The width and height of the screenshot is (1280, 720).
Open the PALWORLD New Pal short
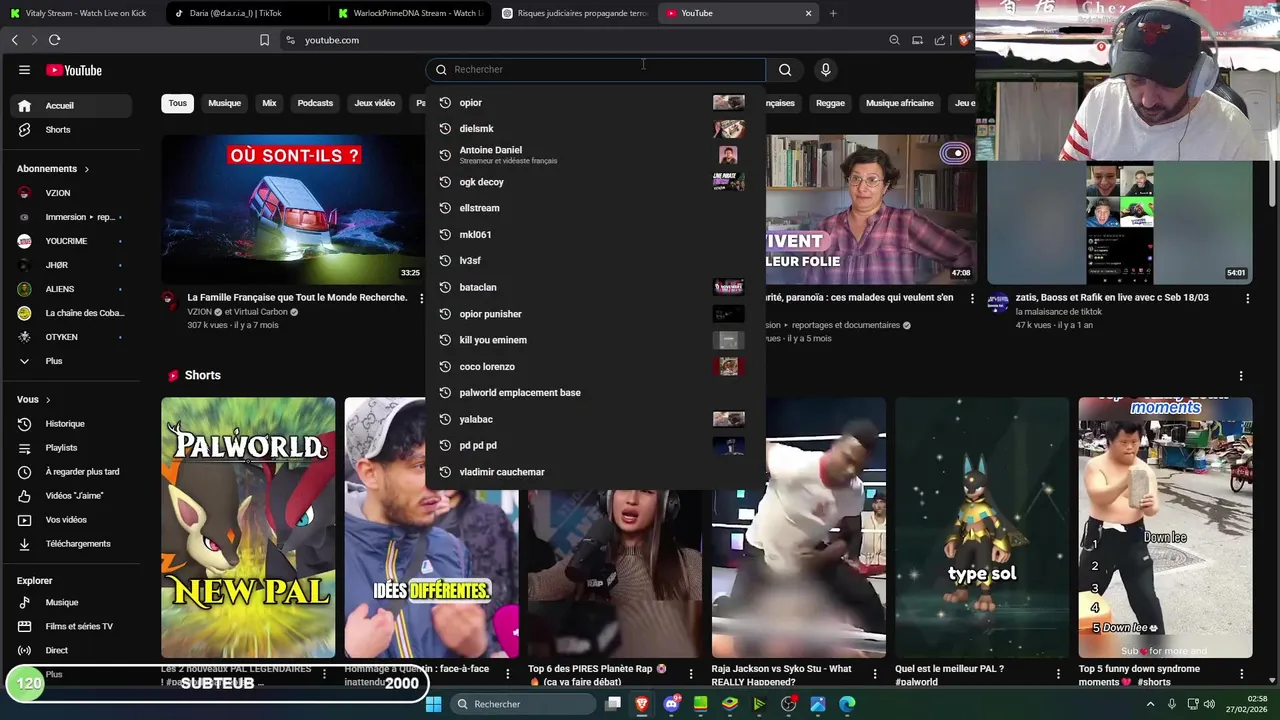coord(248,527)
